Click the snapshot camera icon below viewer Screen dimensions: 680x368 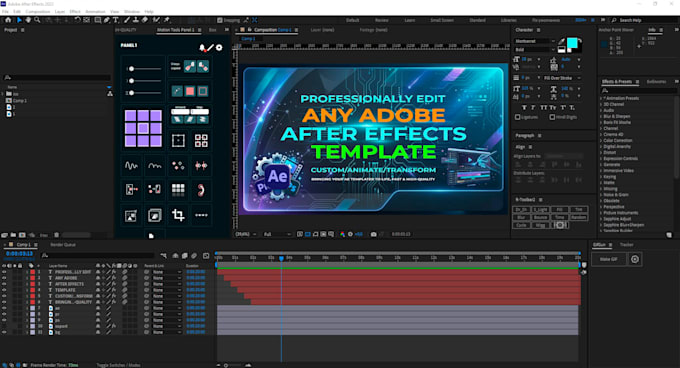point(373,234)
